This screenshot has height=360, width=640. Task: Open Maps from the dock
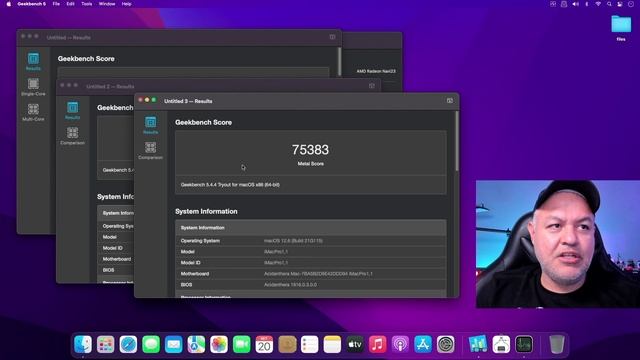196,344
